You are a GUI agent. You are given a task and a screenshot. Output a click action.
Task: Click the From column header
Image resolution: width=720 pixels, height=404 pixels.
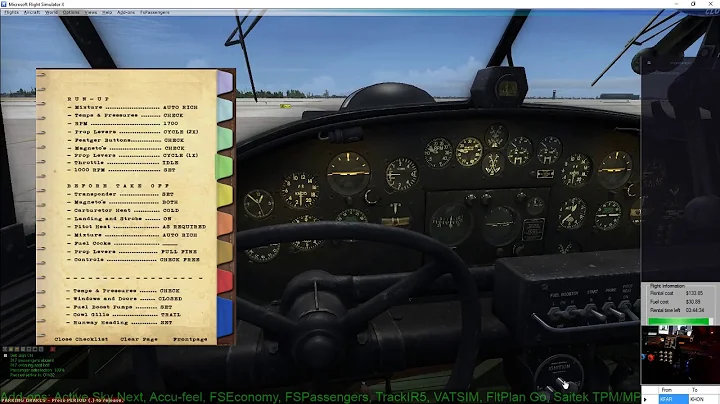[673, 390]
